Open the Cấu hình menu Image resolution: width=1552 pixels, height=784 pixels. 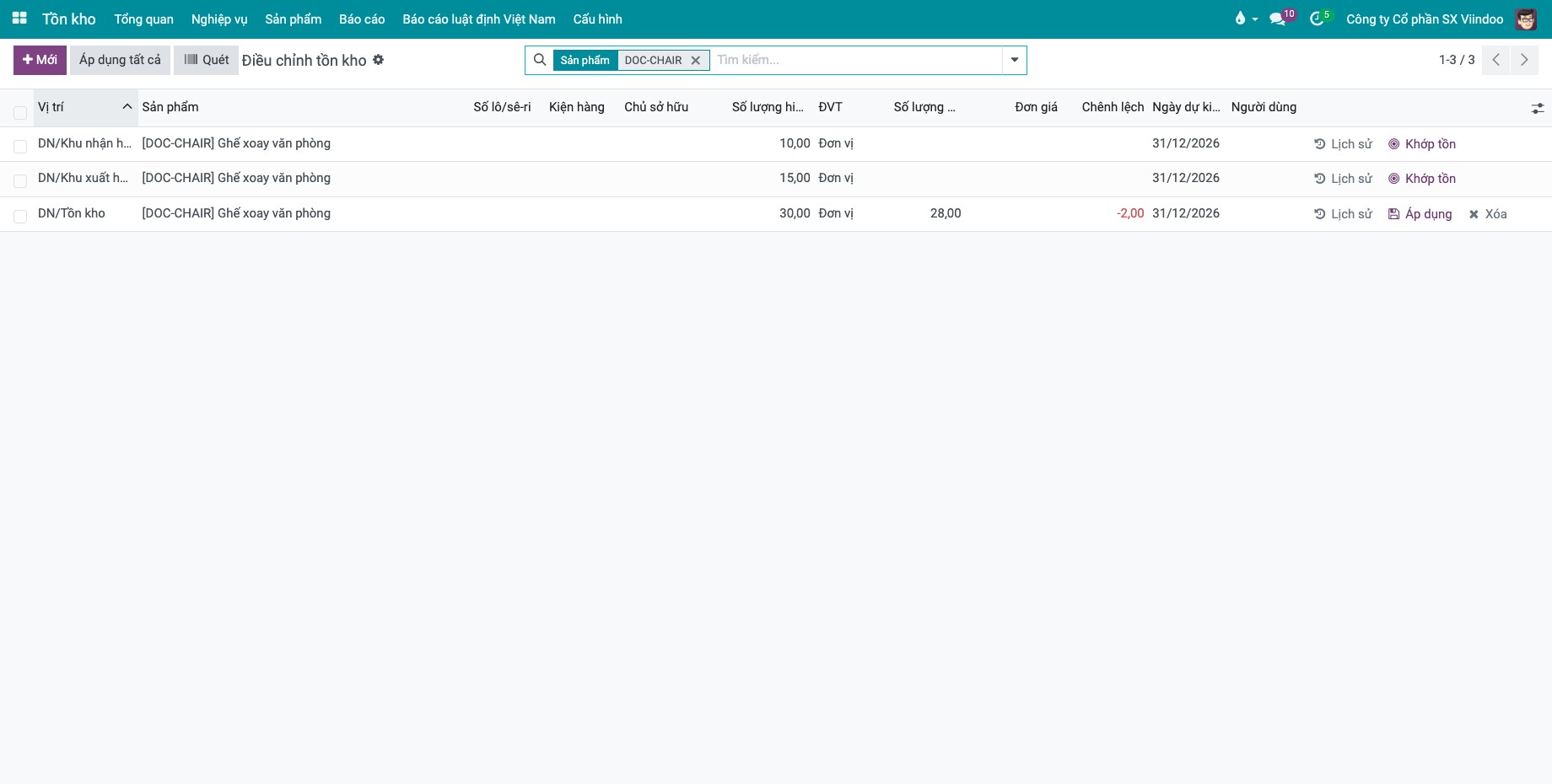(598, 19)
